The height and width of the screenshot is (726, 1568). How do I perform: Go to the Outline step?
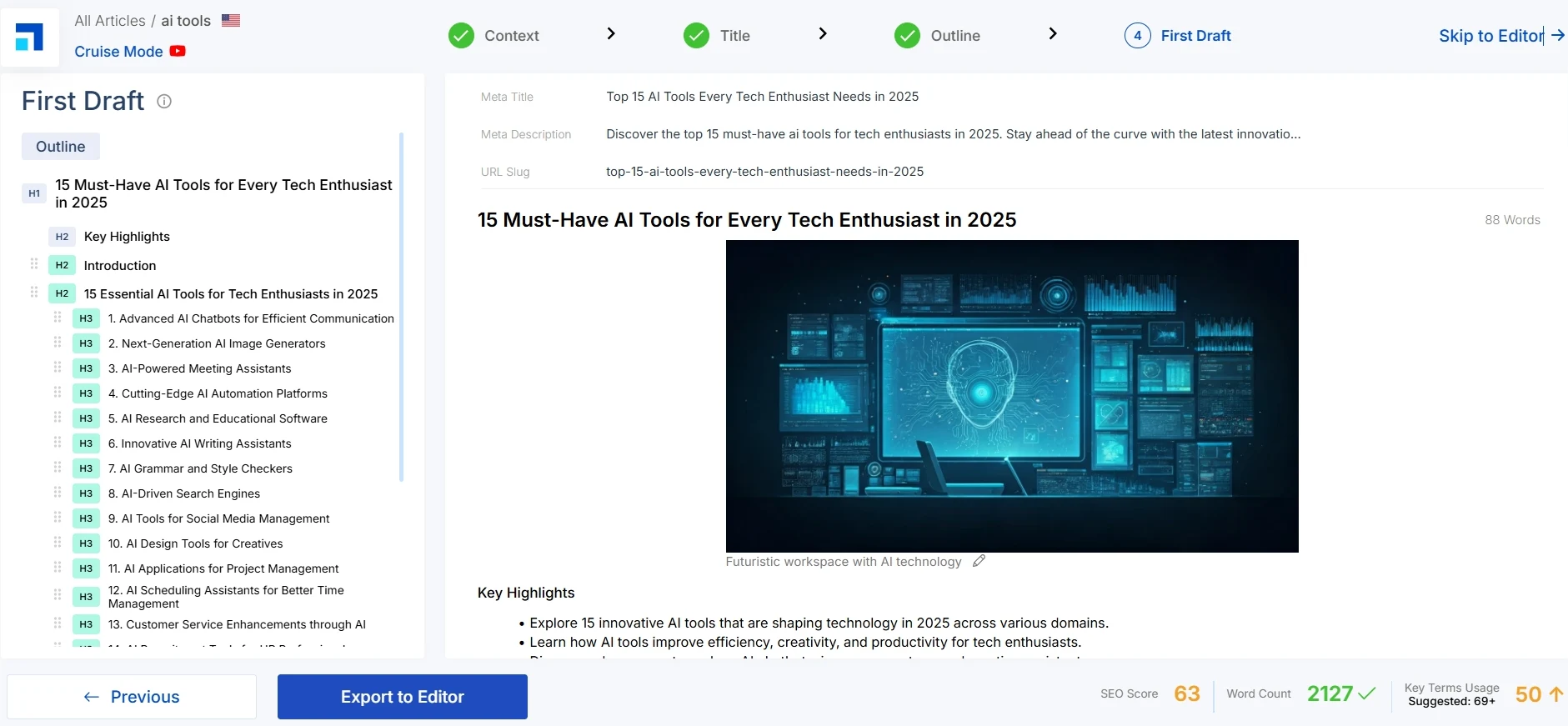955,36
